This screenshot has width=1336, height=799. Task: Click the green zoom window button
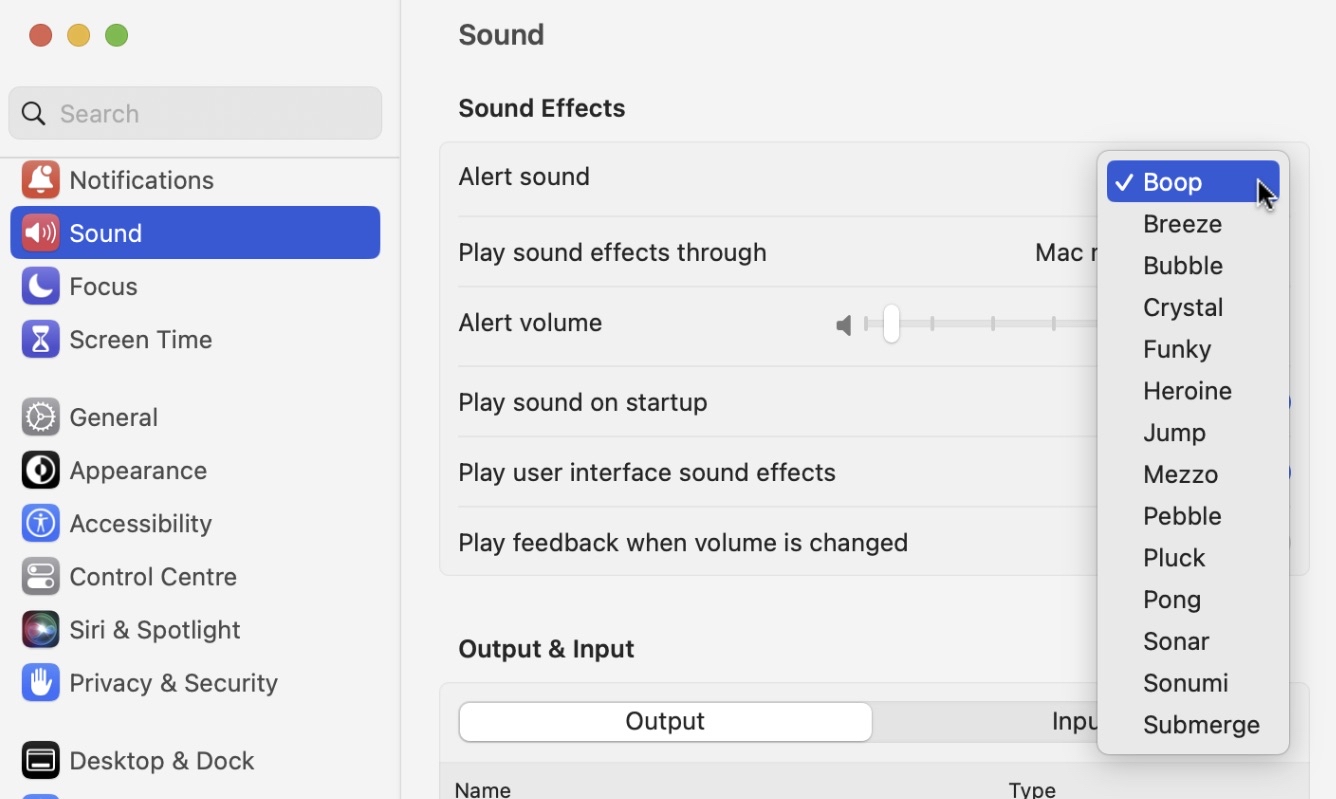click(x=116, y=35)
